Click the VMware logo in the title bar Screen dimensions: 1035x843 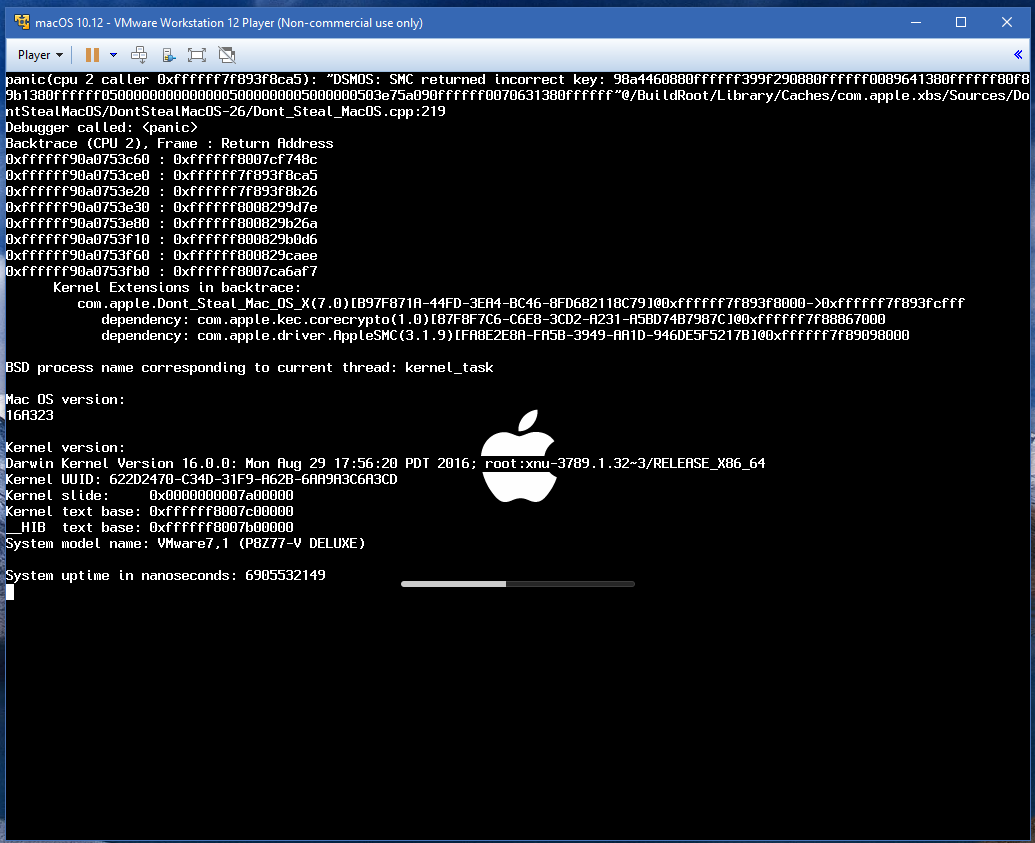[22, 22]
